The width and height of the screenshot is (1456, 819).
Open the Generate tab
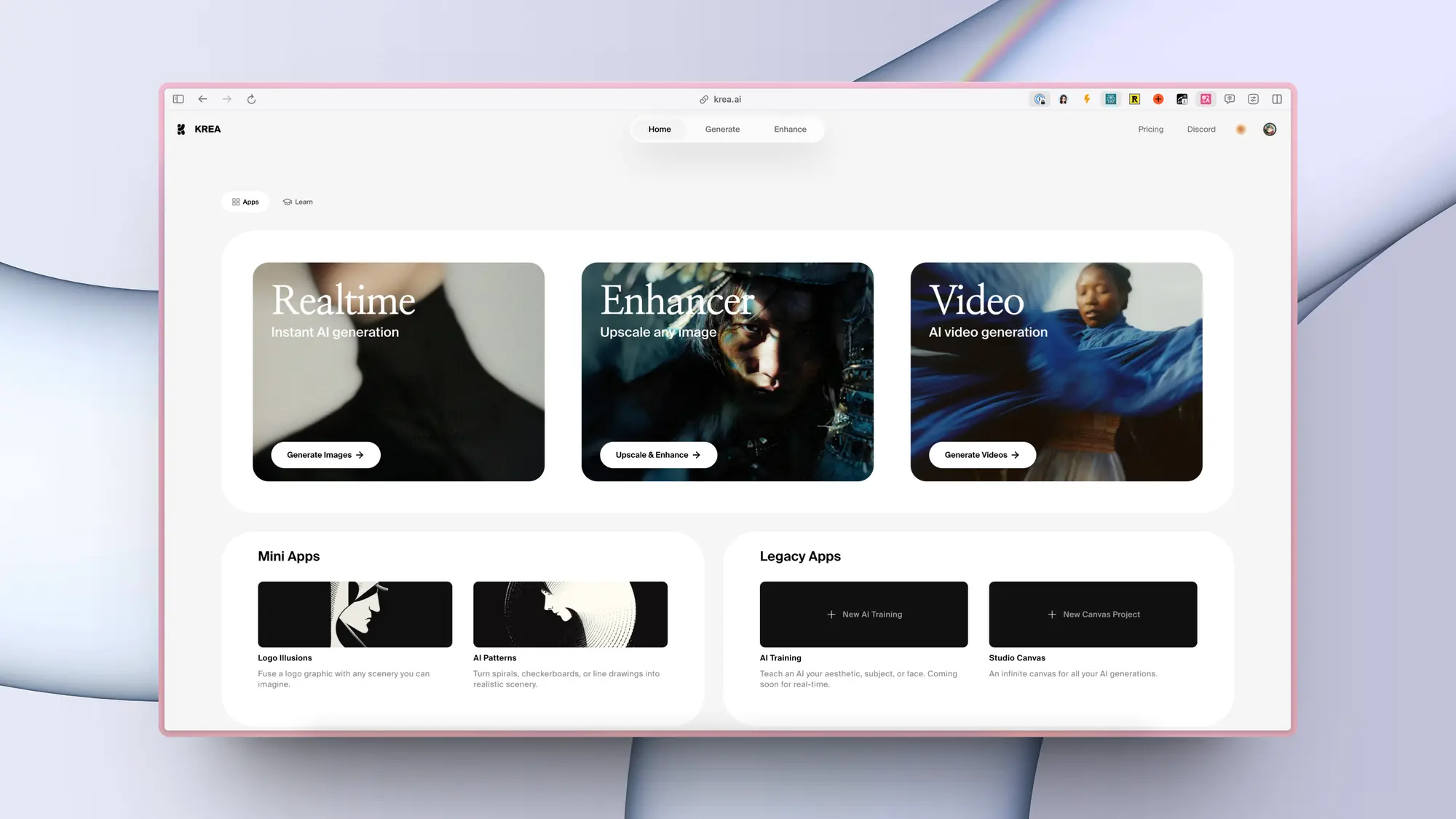click(x=722, y=129)
